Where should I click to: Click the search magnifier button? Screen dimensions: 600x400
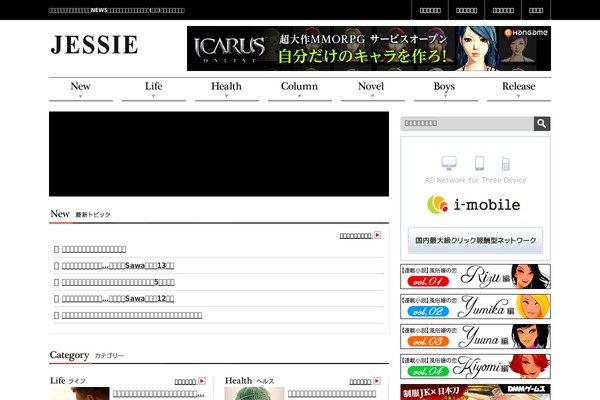(x=542, y=123)
